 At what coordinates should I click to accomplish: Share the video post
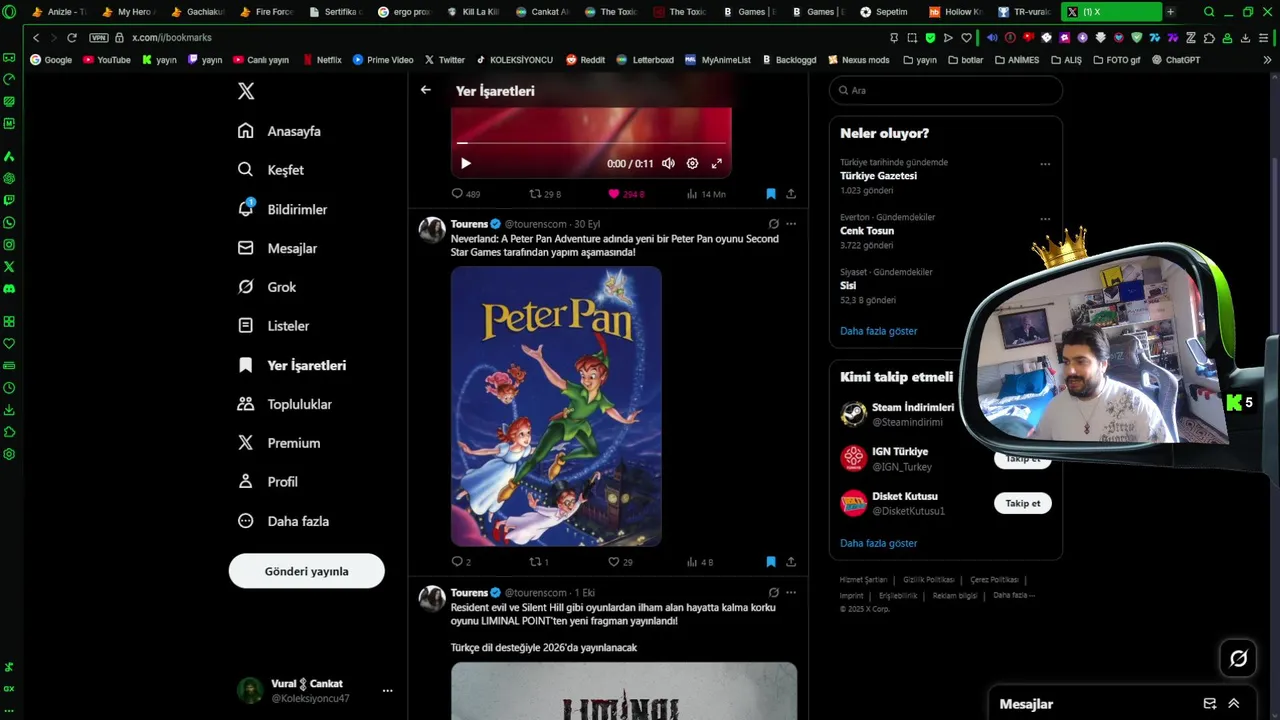[x=791, y=194]
